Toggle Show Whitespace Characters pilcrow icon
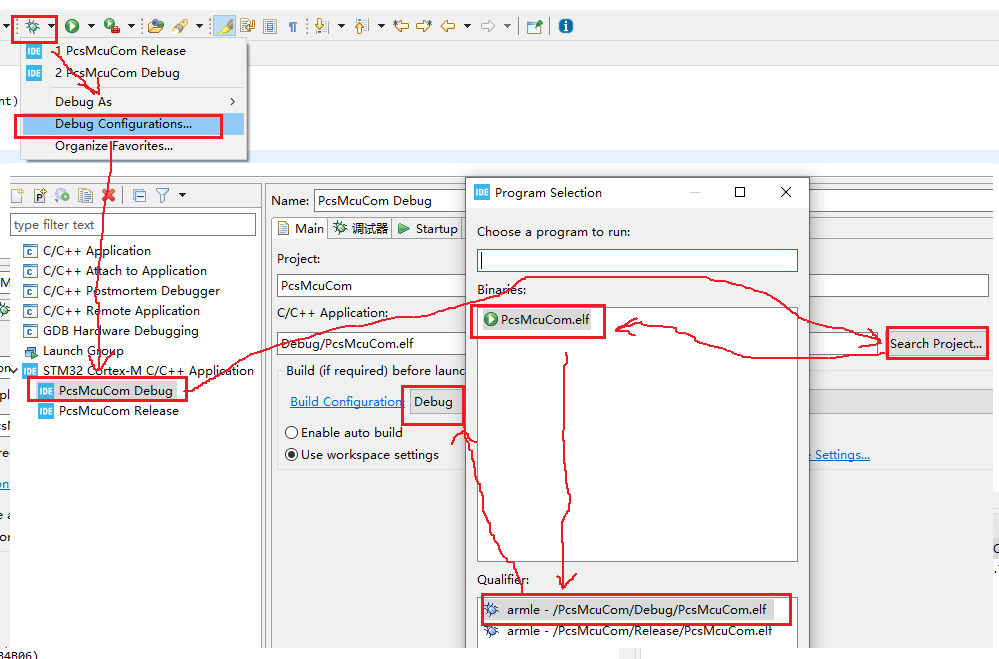Image resolution: width=999 pixels, height=659 pixels. (x=292, y=26)
